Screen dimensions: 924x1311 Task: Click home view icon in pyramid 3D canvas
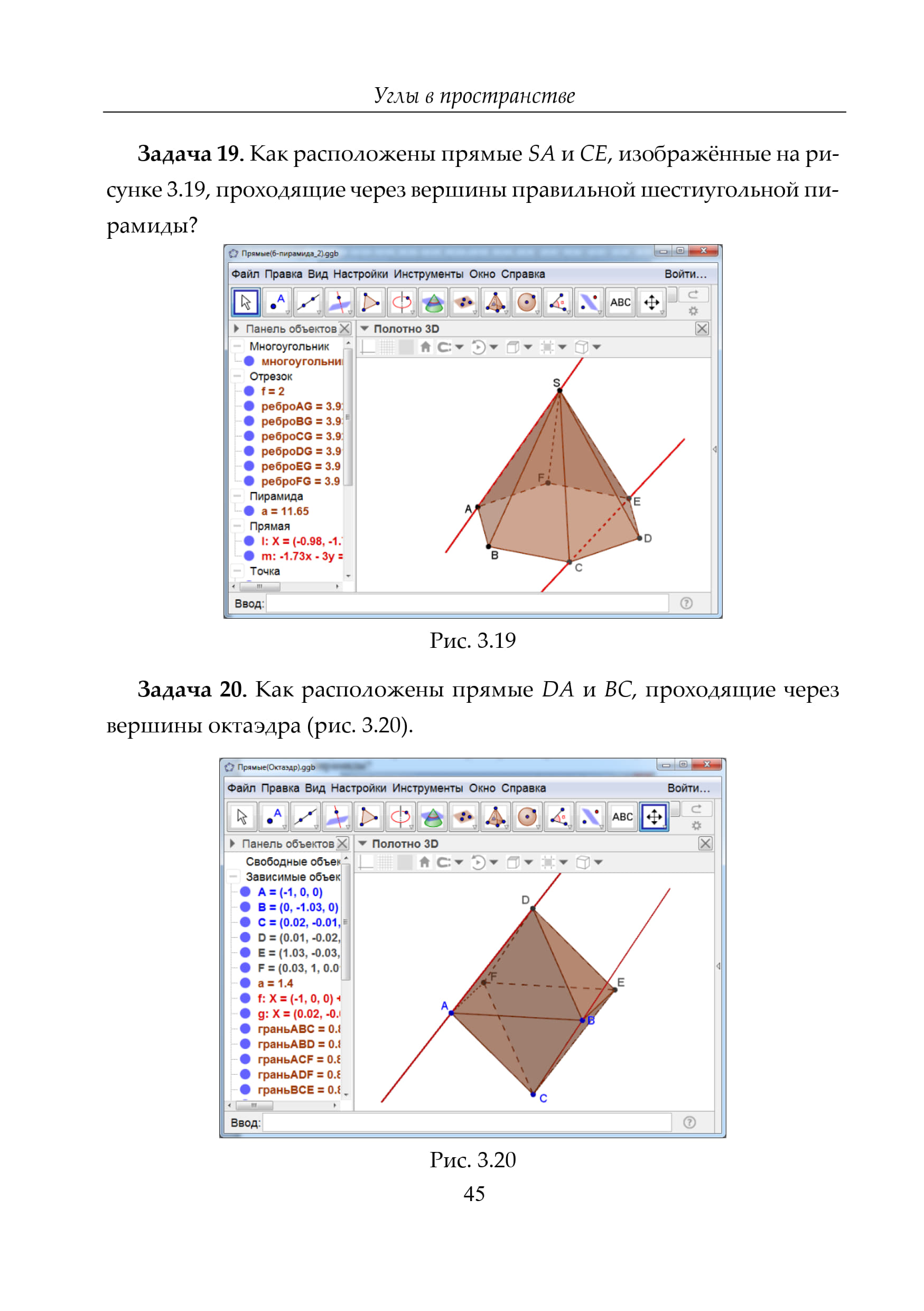pyautogui.click(x=425, y=347)
